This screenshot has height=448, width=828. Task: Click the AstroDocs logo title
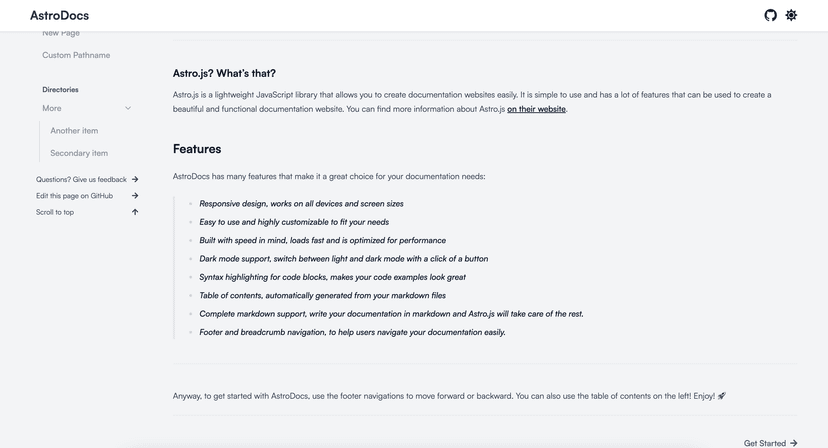coord(59,16)
